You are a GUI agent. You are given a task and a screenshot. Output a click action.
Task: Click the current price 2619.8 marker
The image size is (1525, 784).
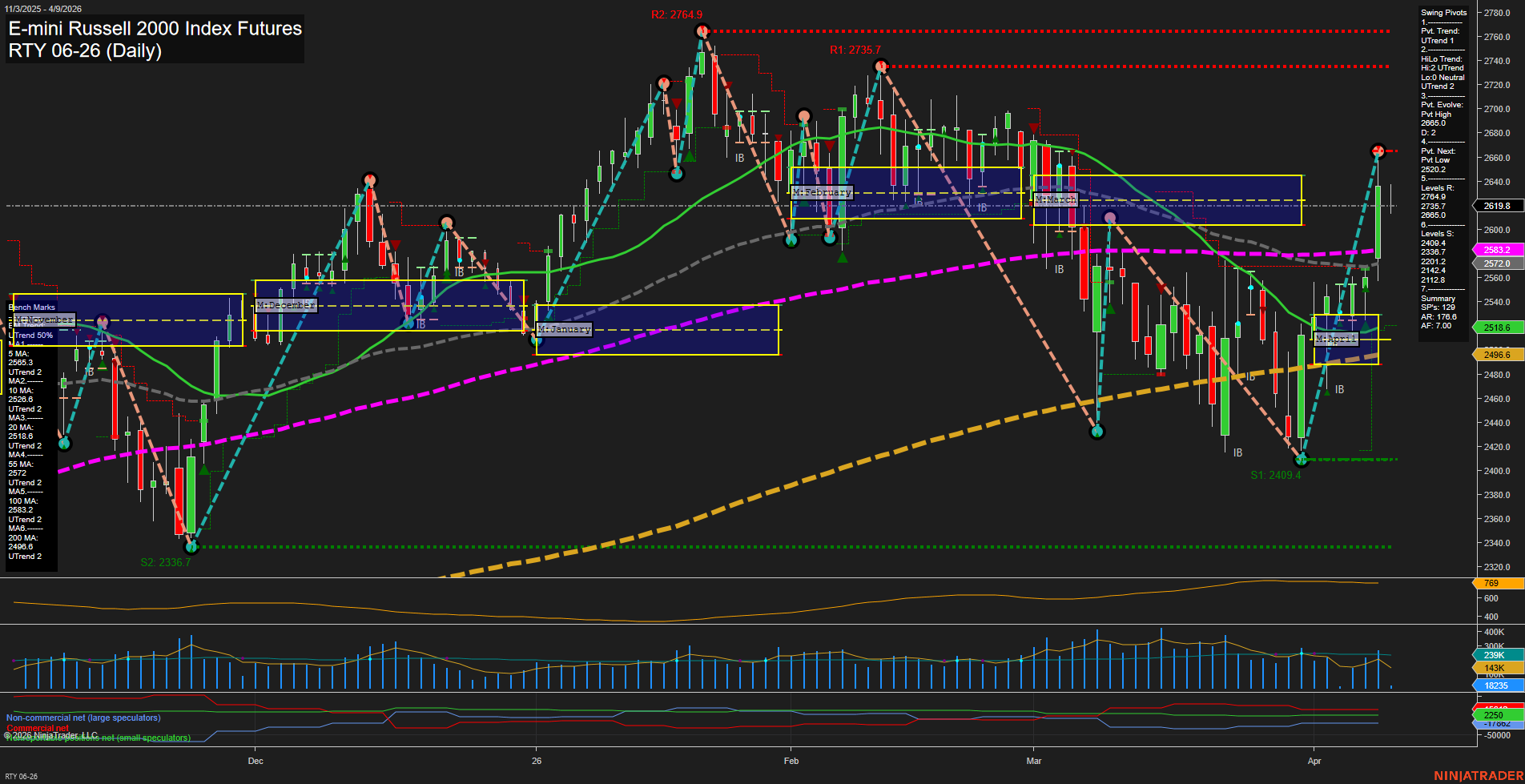pyautogui.click(x=1496, y=206)
